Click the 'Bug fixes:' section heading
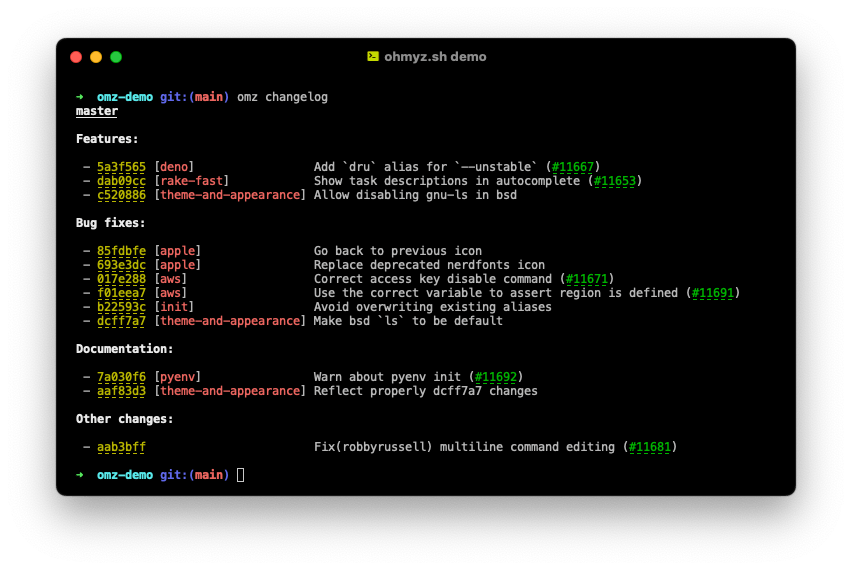852x570 pixels. click(110, 223)
